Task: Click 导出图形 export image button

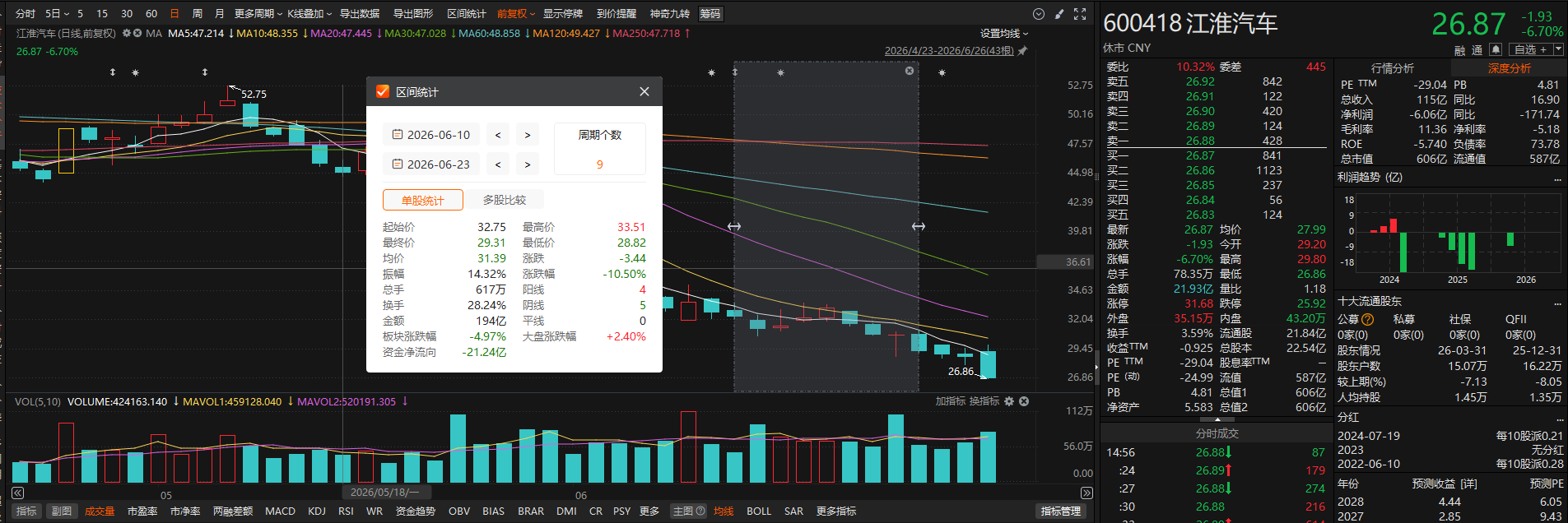Action: point(413,14)
